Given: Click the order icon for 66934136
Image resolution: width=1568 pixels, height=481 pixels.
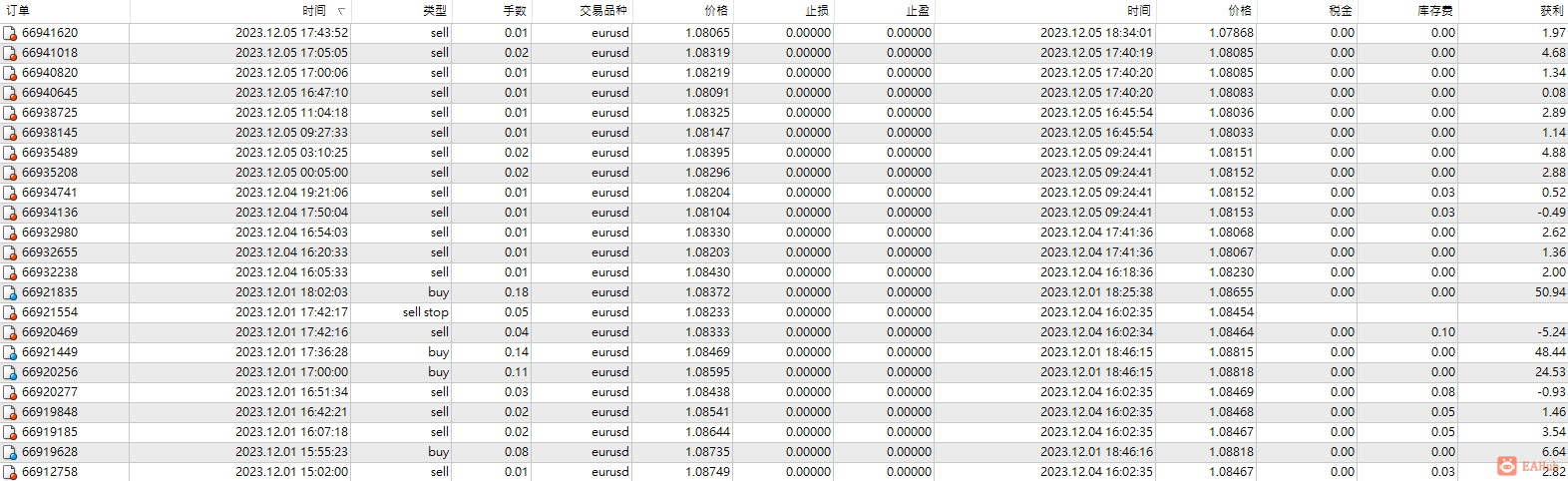Looking at the screenshot, I should coord(10,213).
